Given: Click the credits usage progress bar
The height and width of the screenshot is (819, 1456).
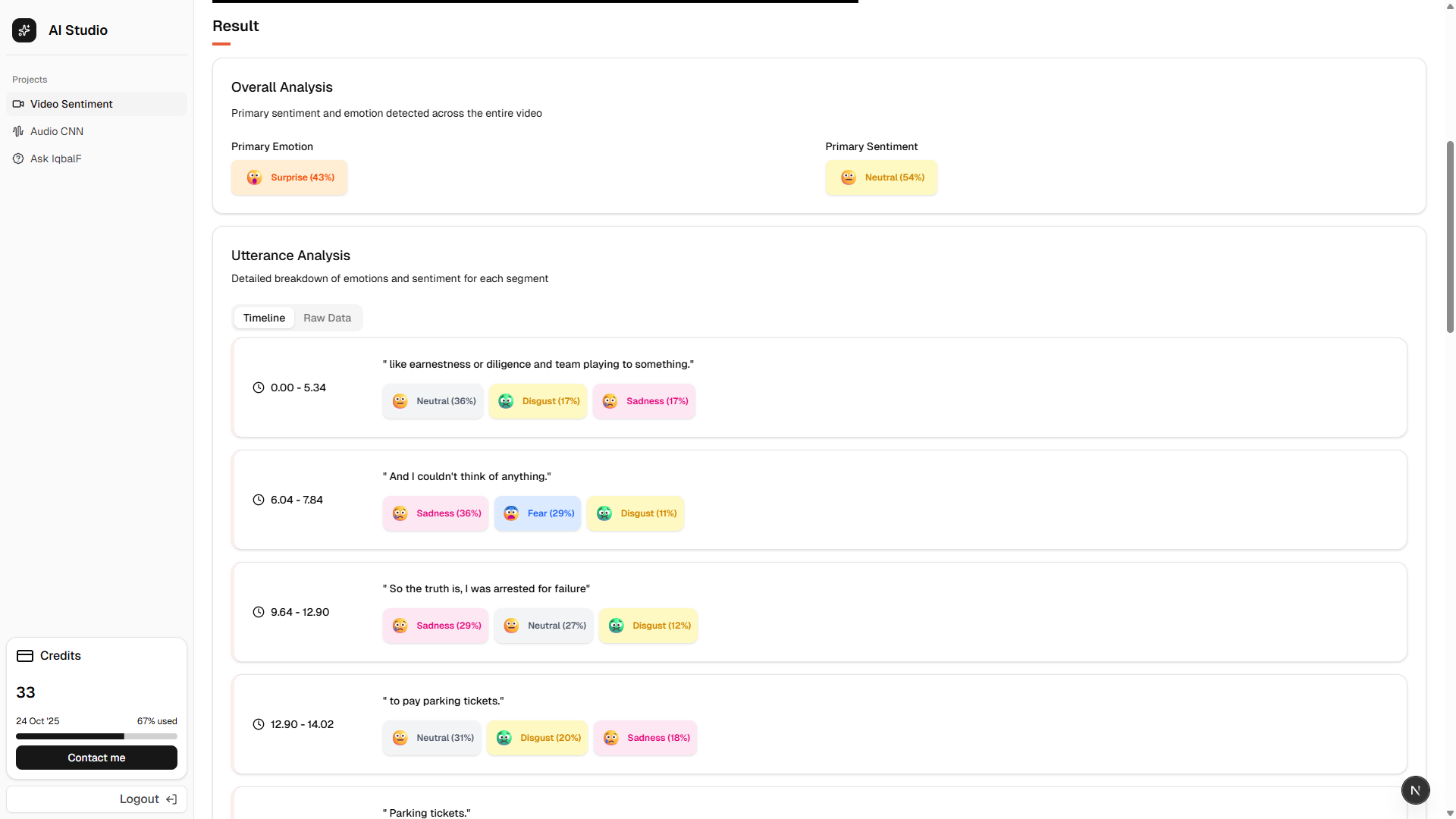Looking at the screenshot, I should click(x=96, y=736).
